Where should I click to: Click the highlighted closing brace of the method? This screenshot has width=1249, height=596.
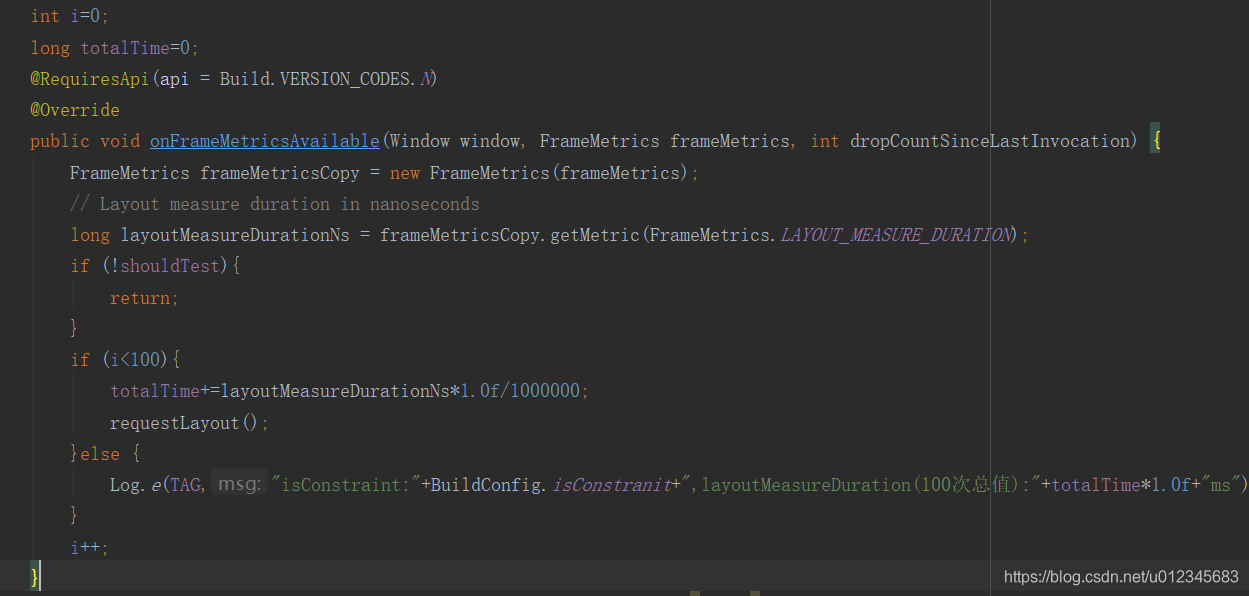click(35, 576)
